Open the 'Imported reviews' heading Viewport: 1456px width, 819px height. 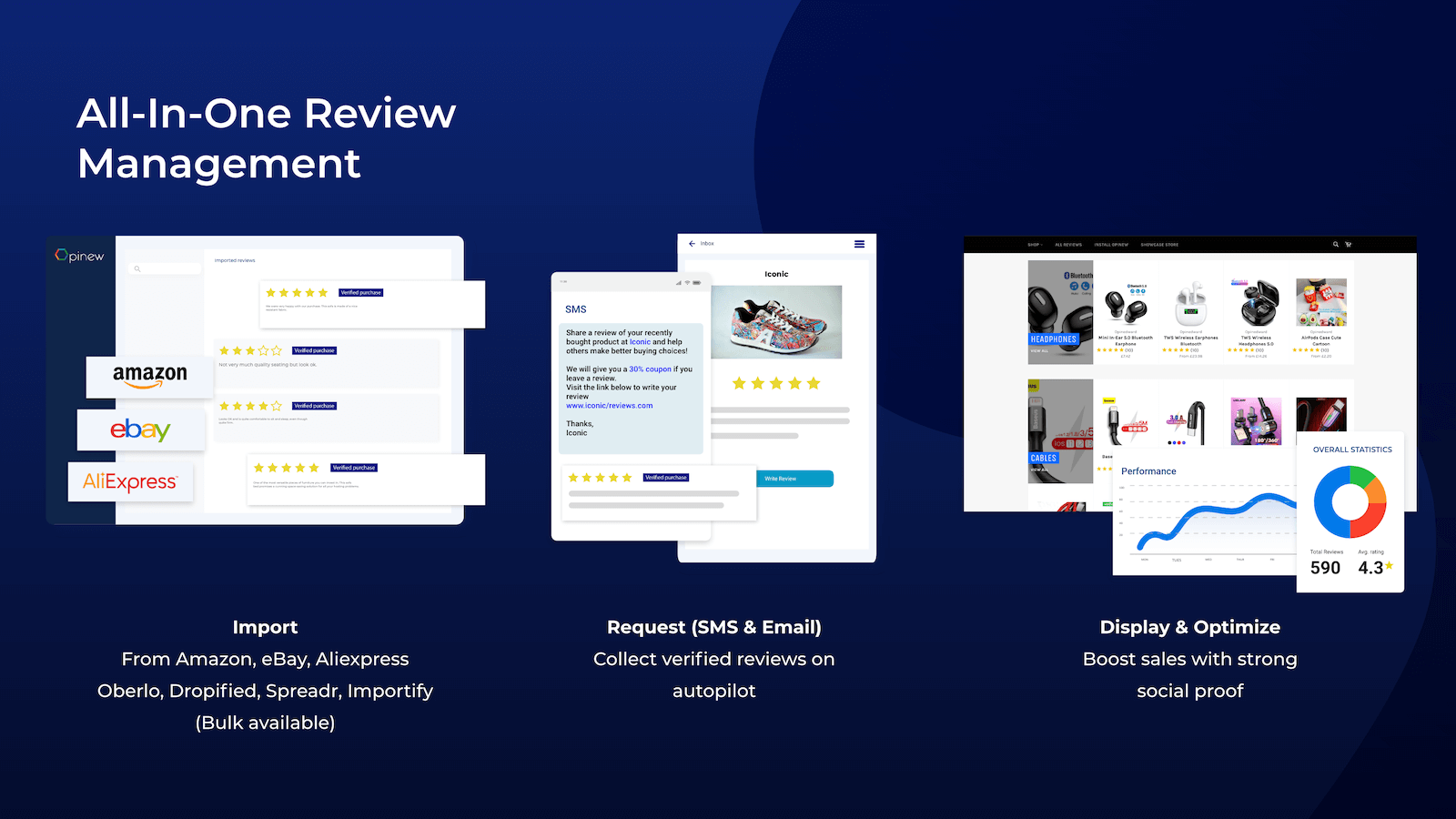pos(235,260)
